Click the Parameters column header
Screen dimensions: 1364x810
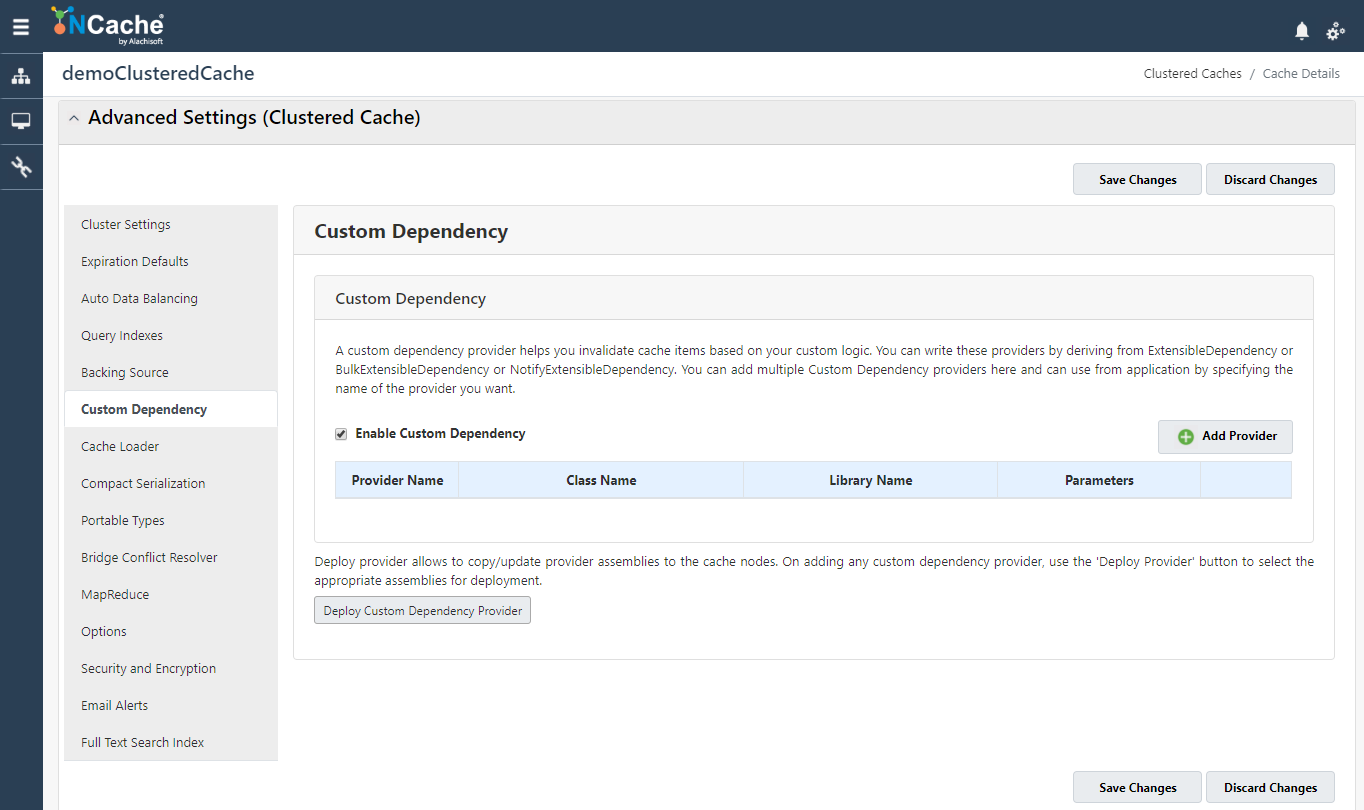1099,480
